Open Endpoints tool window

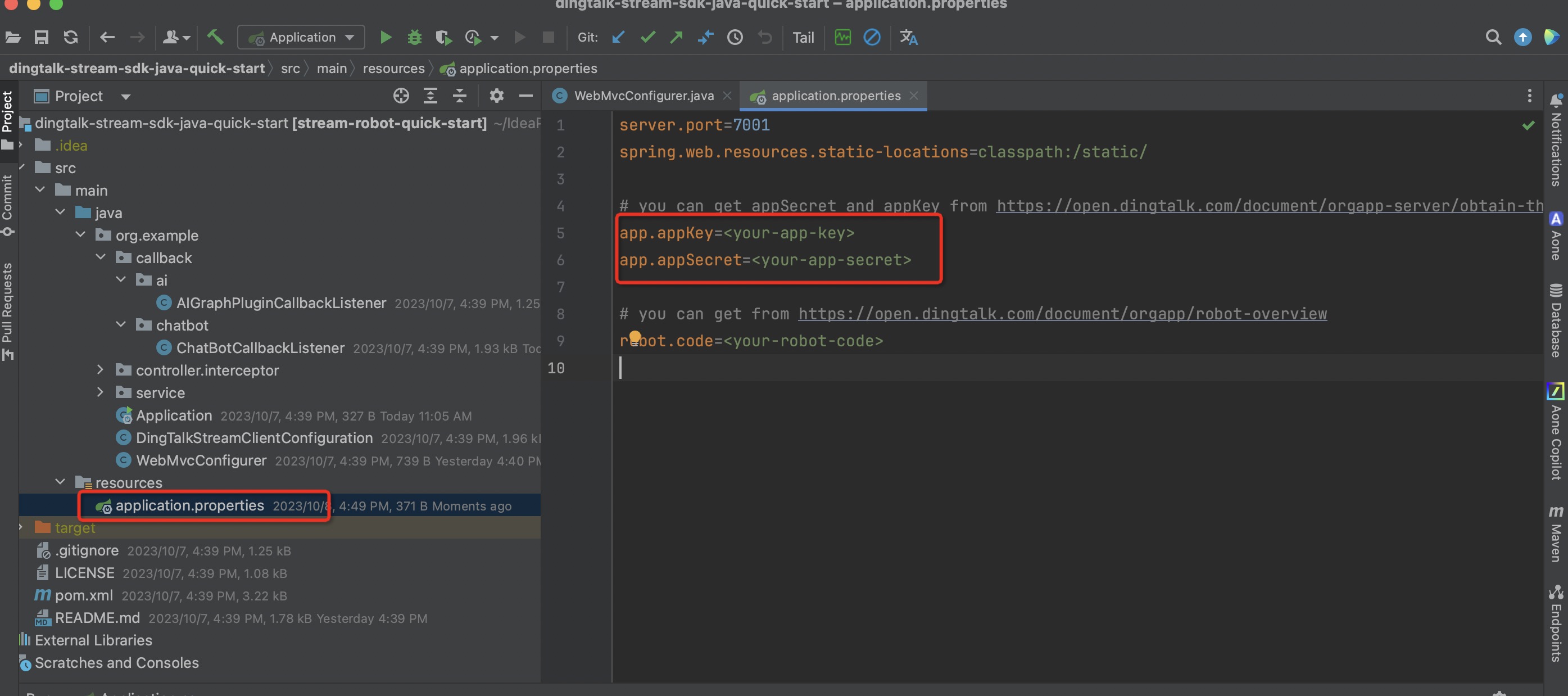(1556, 623)
